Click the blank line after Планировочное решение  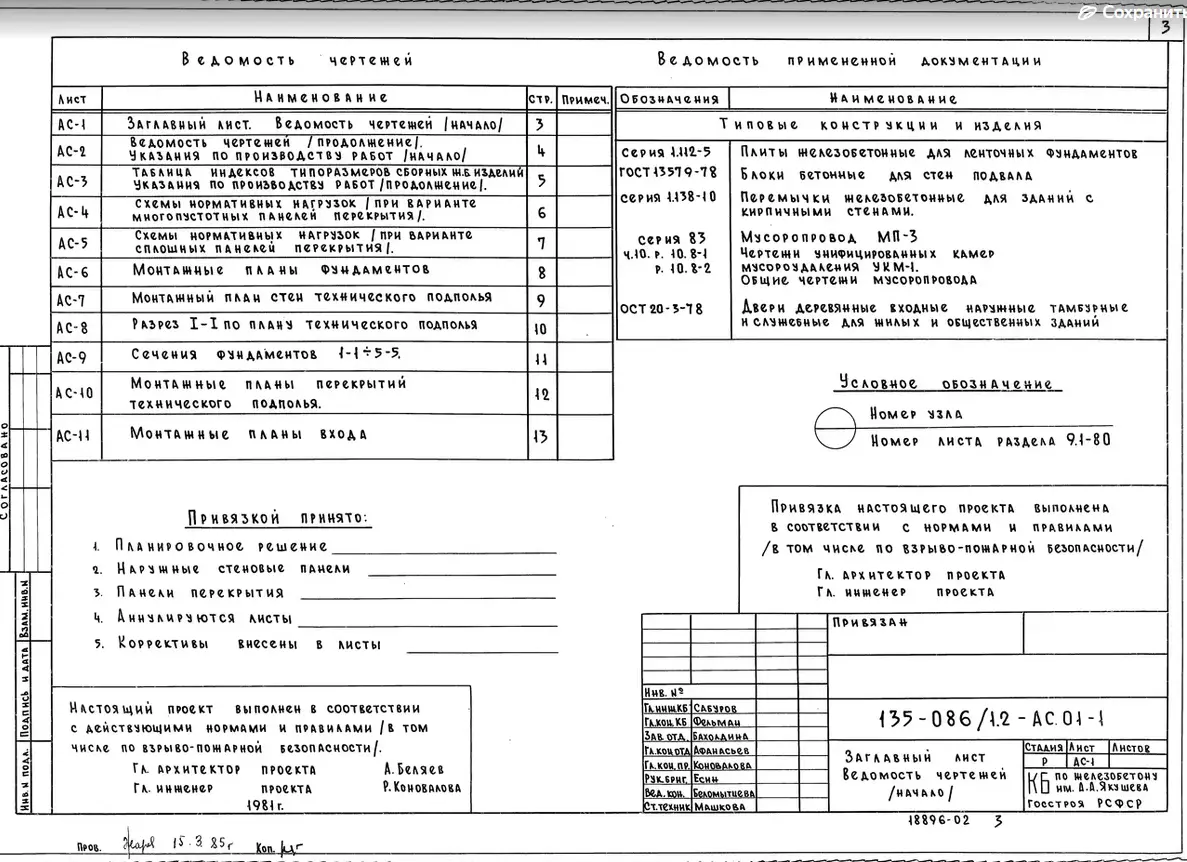[443, 547]
